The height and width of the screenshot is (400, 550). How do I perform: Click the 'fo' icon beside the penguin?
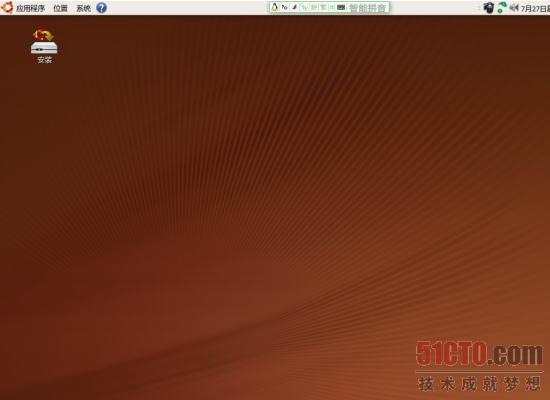(x=284, y=7)
